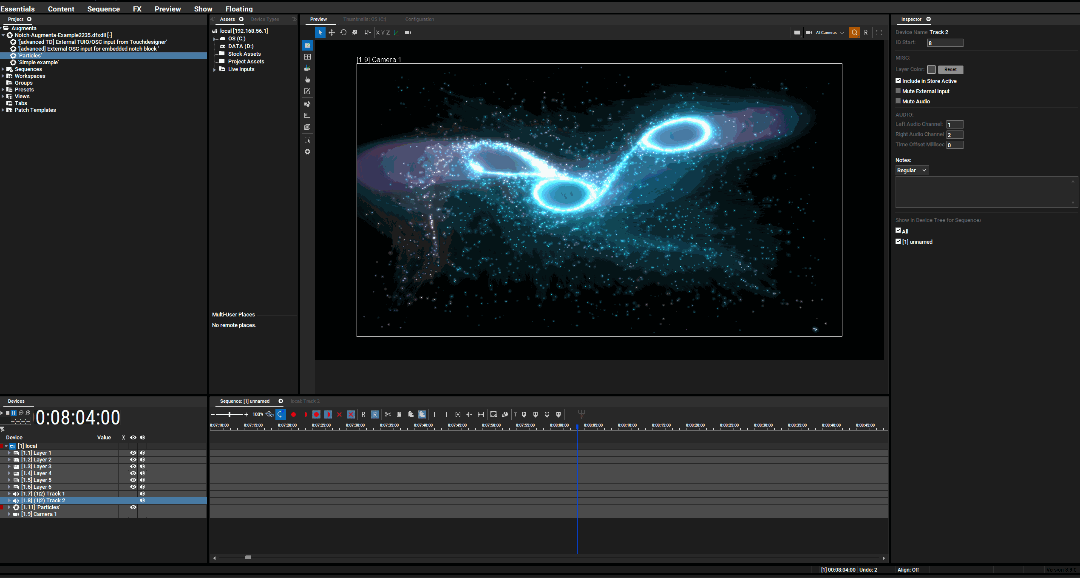The image size is (1080, 578).
Task: Toggle visibility eye for Layer 1
Action: click(x=132, y=453)
